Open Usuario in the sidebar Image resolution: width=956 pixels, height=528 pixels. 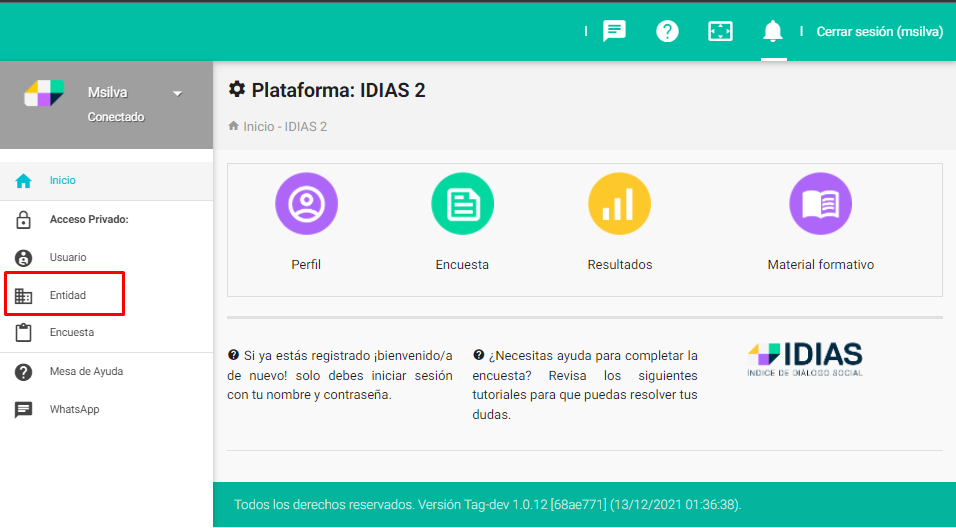tap(106, 257)
